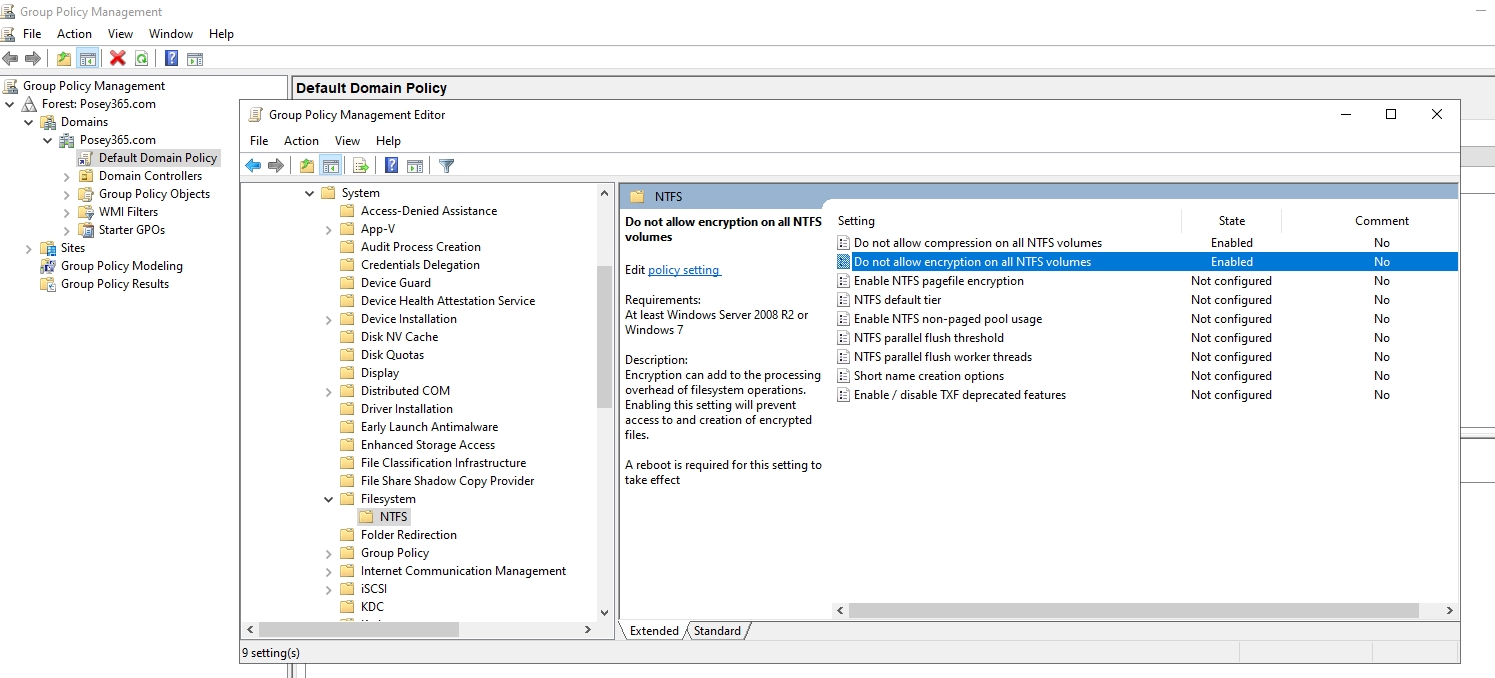
Task: Click the up one level folder icon
Action: point(306,165)
